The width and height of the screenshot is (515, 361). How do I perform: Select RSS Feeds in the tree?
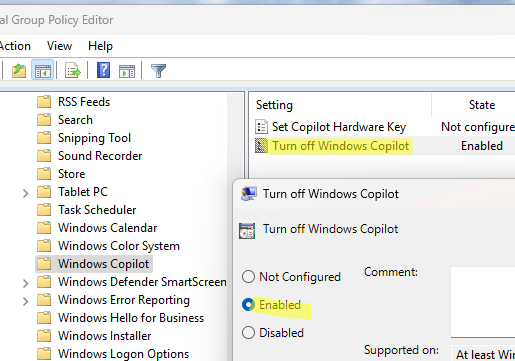pos(84,102)
